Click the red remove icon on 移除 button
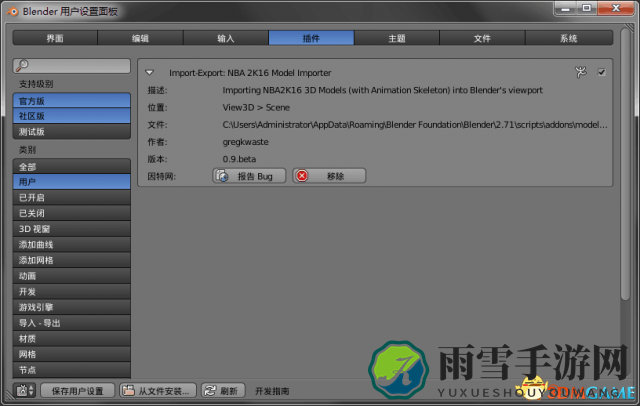This screenshot has width=640, height=406. pyautogui.click(x=302, y=176)
